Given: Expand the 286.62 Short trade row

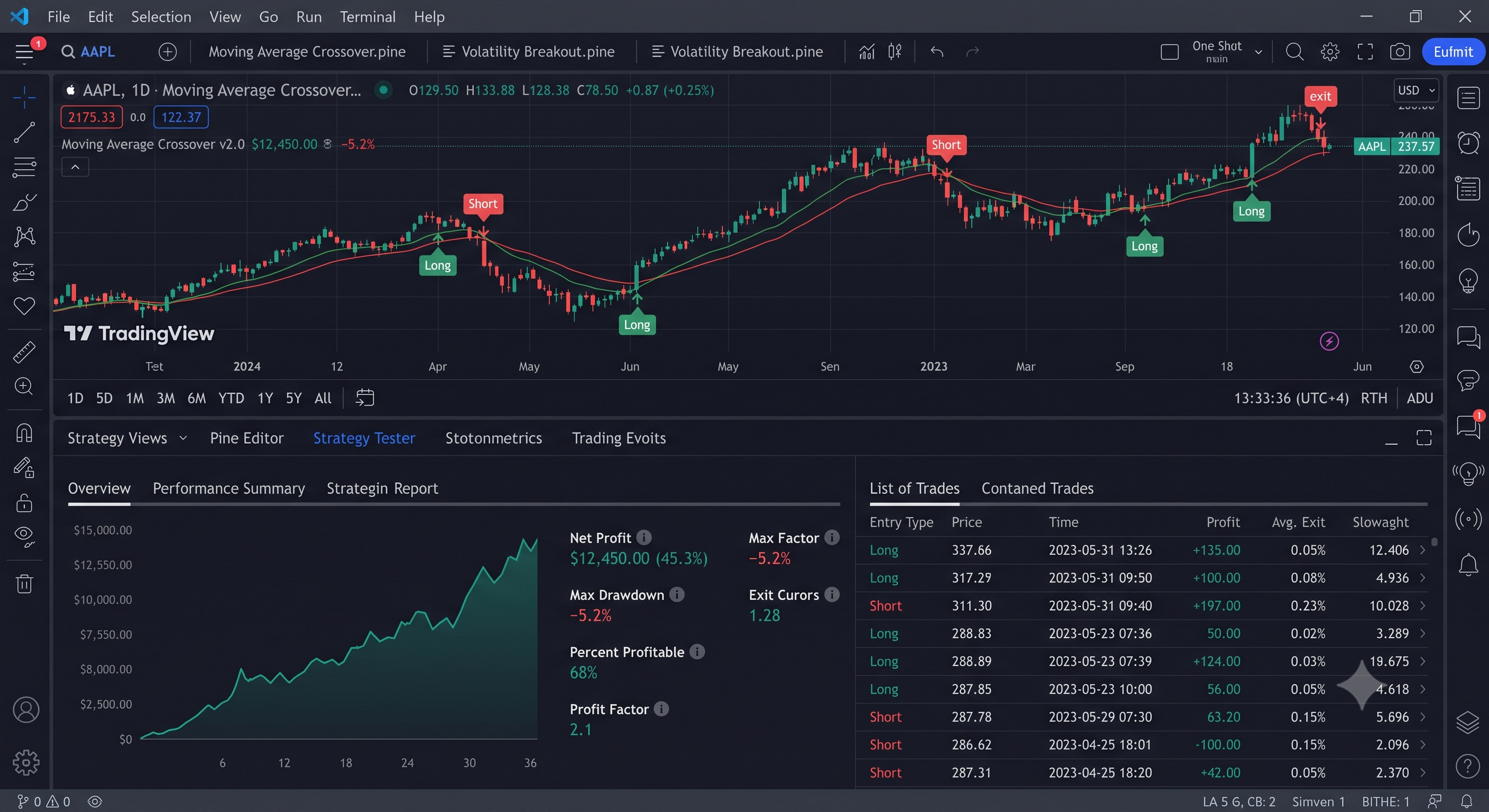Looking at the screenshot, I should (1422, 744).
